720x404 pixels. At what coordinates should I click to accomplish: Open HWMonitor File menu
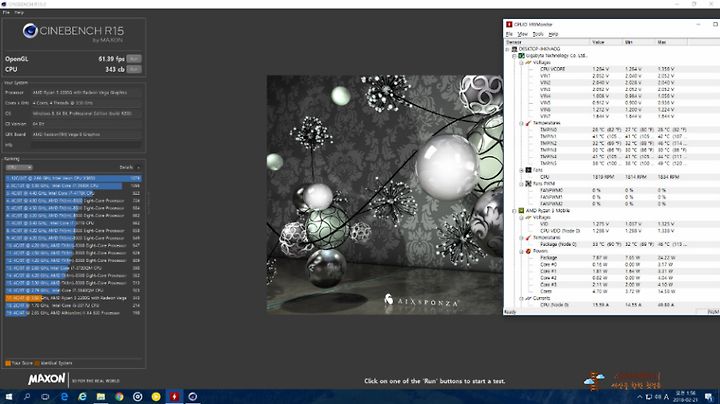coord(509,34)
